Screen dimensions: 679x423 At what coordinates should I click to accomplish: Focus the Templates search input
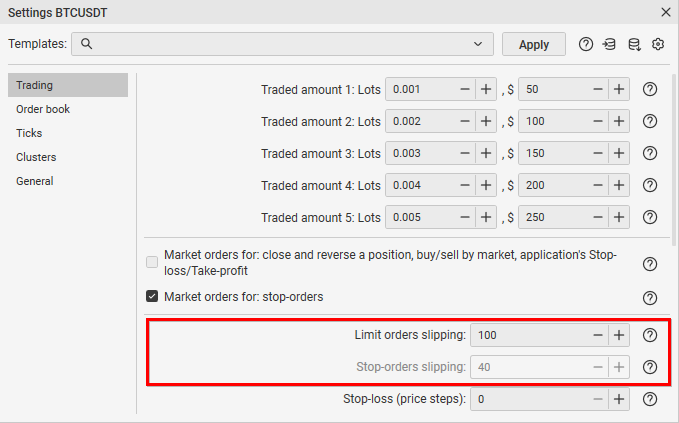(x=282, y=44)
